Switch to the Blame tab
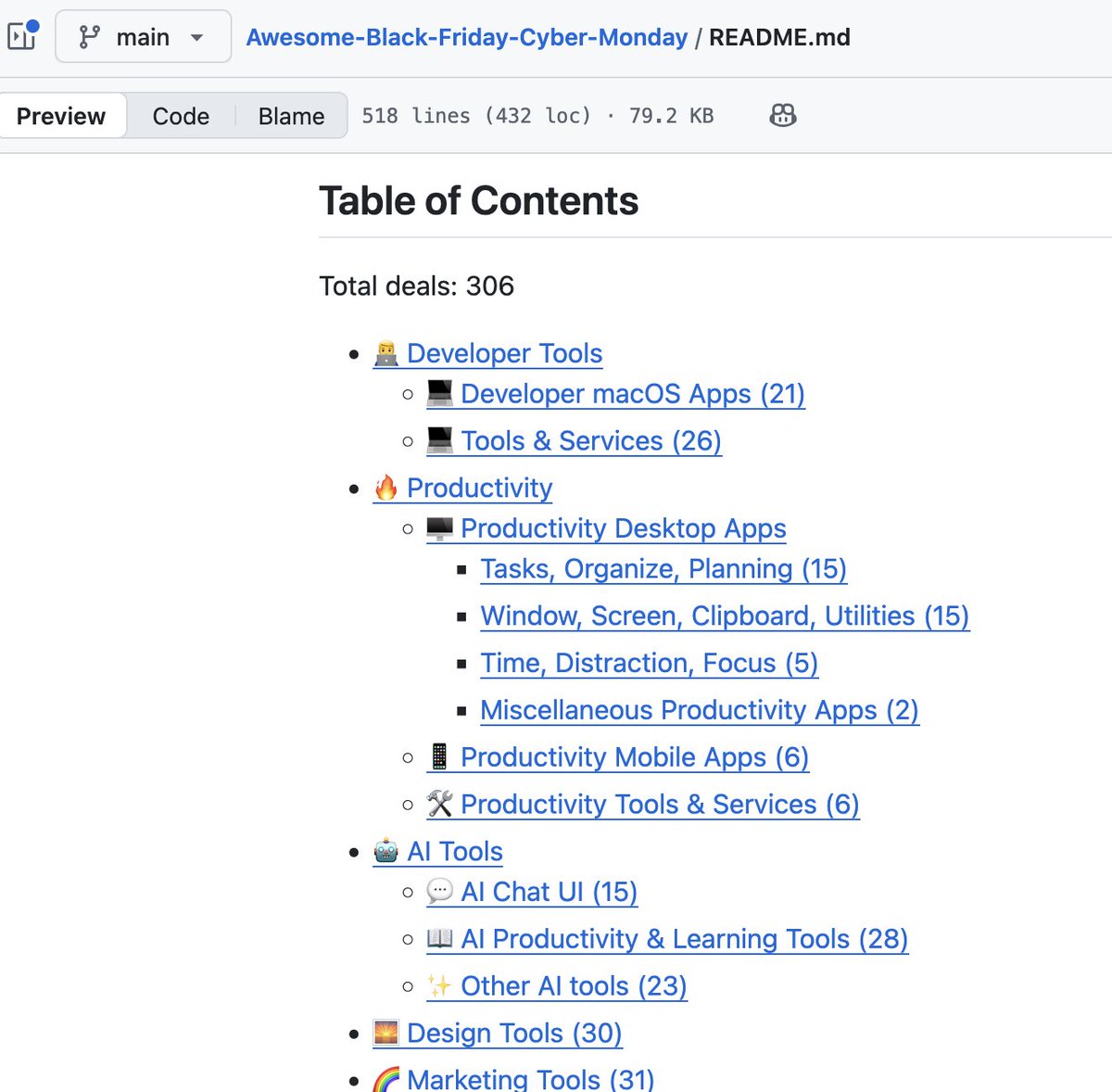Image resolution: width=1112 pixels, height=1092 pixels. (291, 116)
